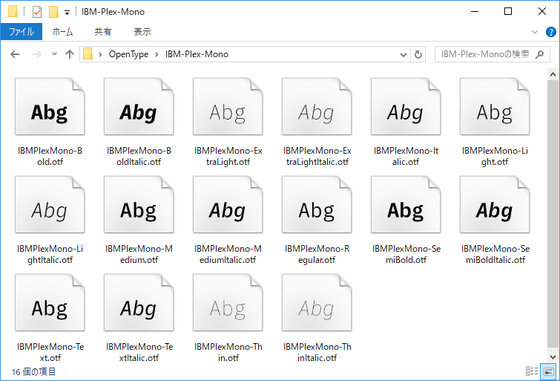Select IBMPlexMono-Thin.otf file icon
The image size is (560, 381).
click(x=228, y=303)
